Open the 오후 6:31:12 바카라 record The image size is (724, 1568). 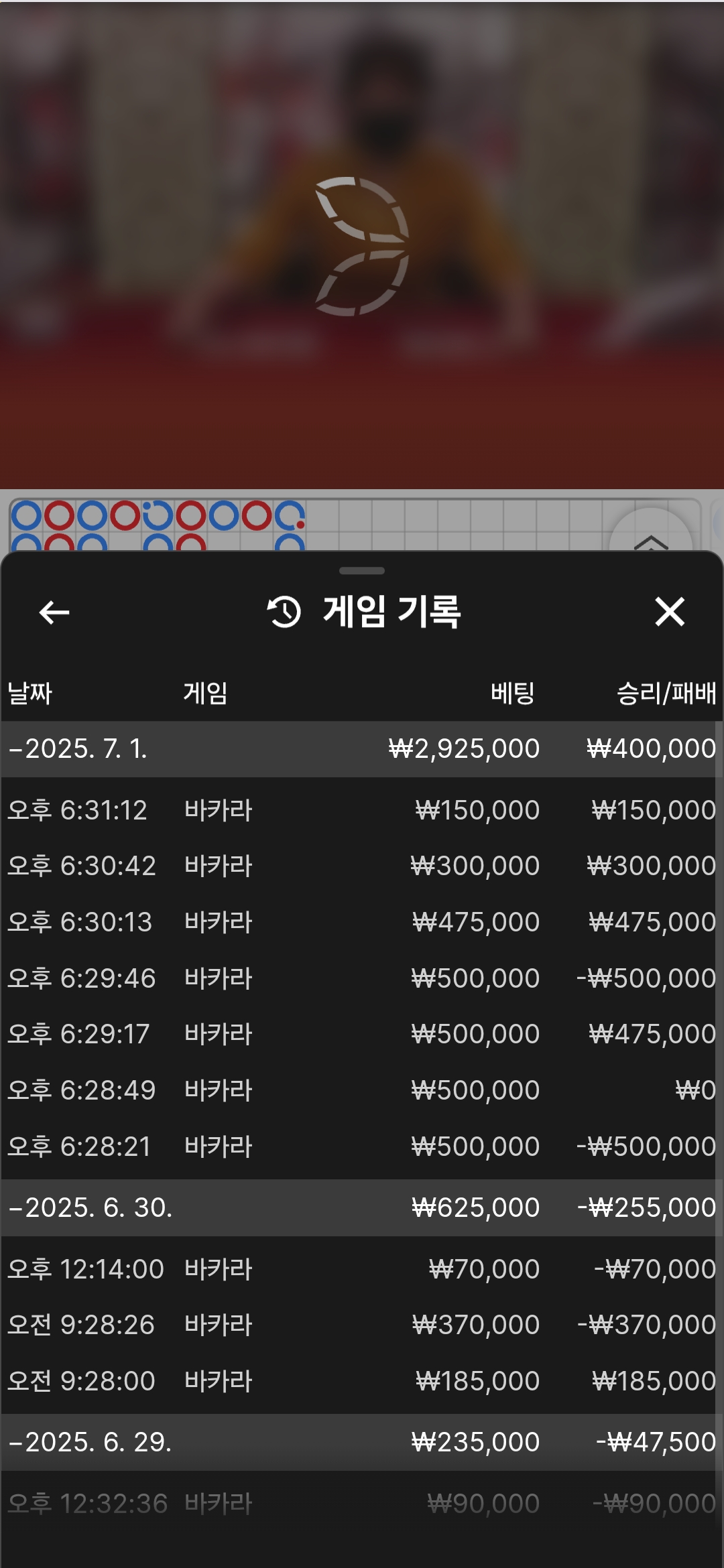tap(362, 810)
